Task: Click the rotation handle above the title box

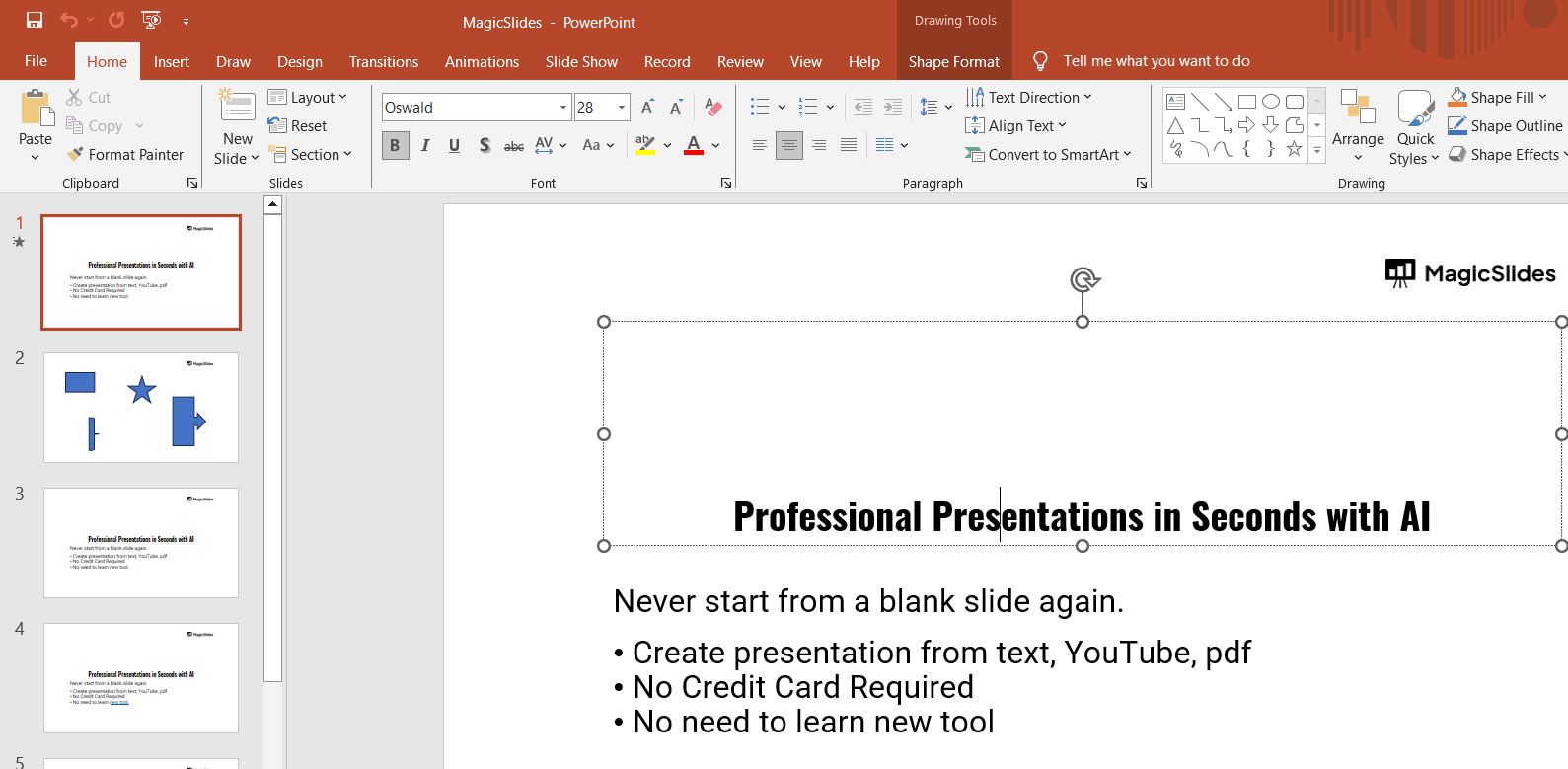Action: [x=1083, y=280]
